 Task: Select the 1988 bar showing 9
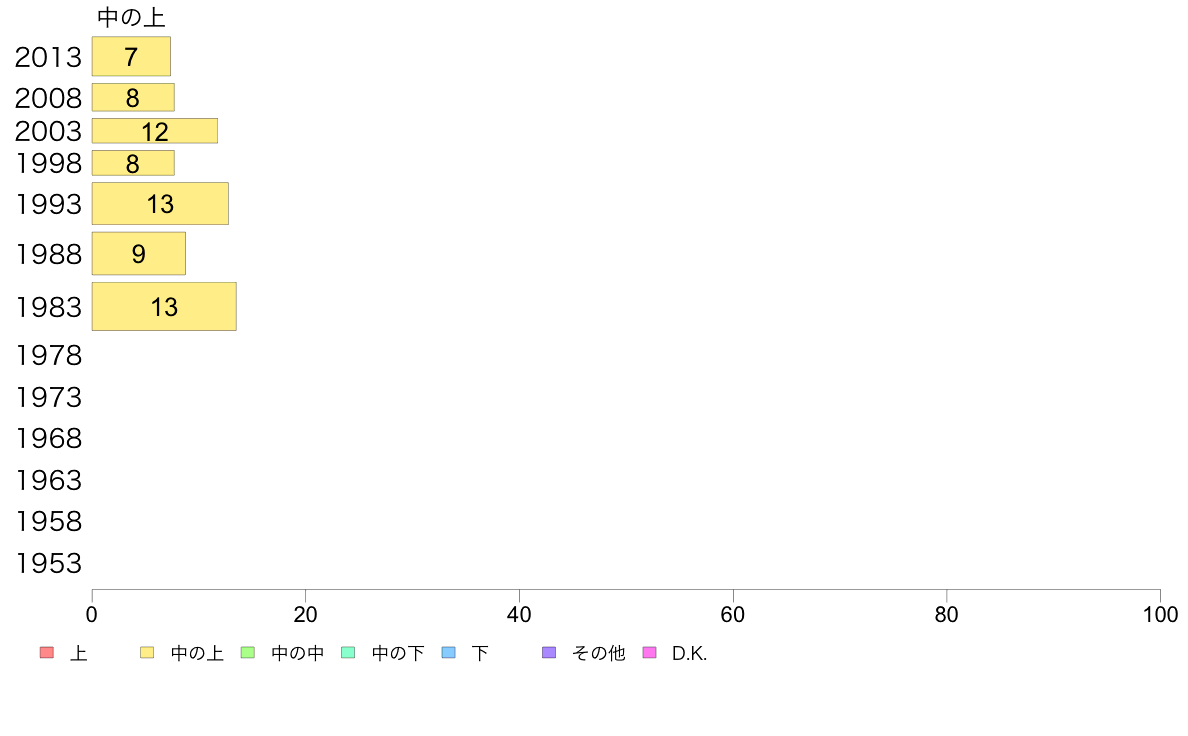[x=139, y=253]
